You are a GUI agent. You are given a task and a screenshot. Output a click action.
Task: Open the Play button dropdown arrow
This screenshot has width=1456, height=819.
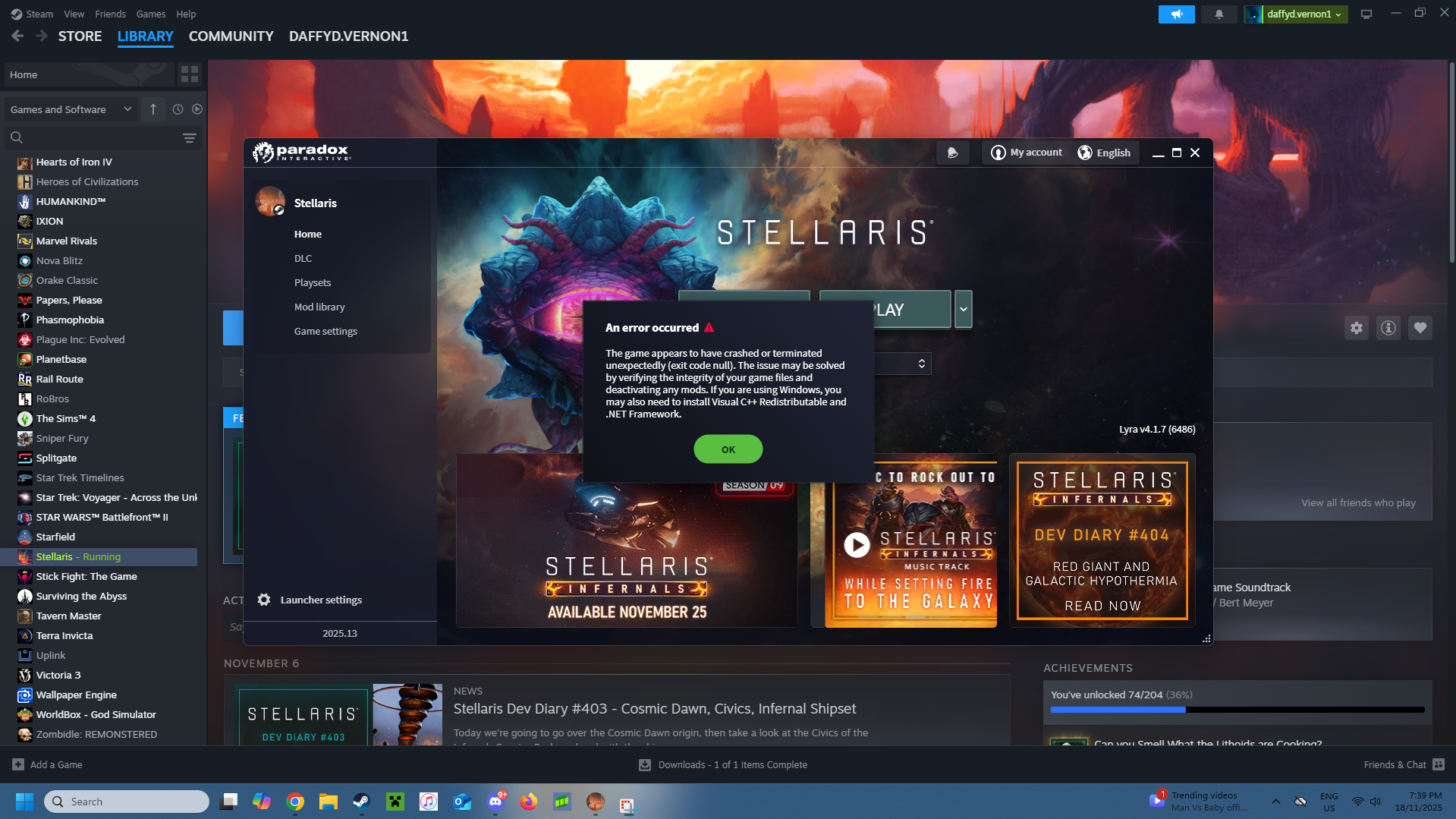[x=963, y=310]
